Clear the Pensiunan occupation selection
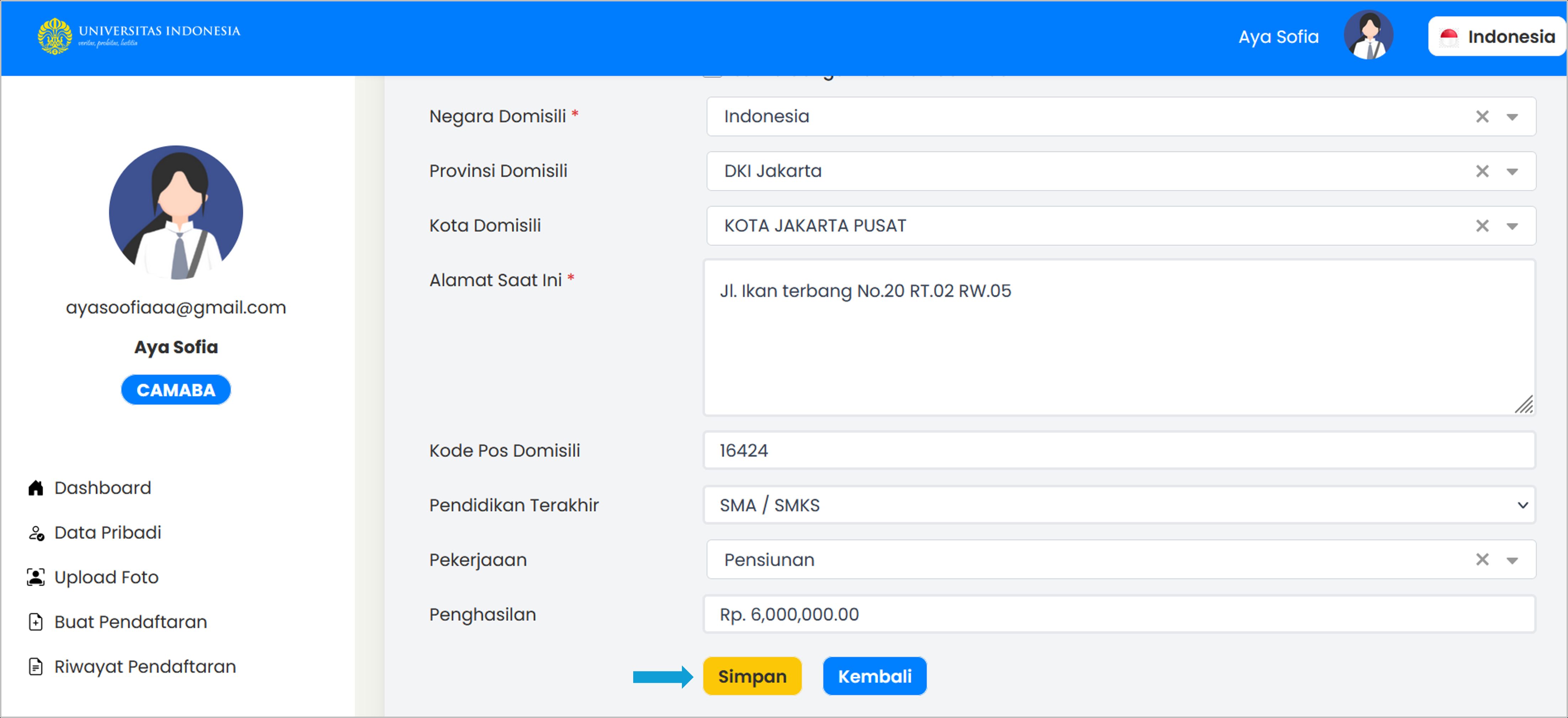 [x=1482, y=559]
